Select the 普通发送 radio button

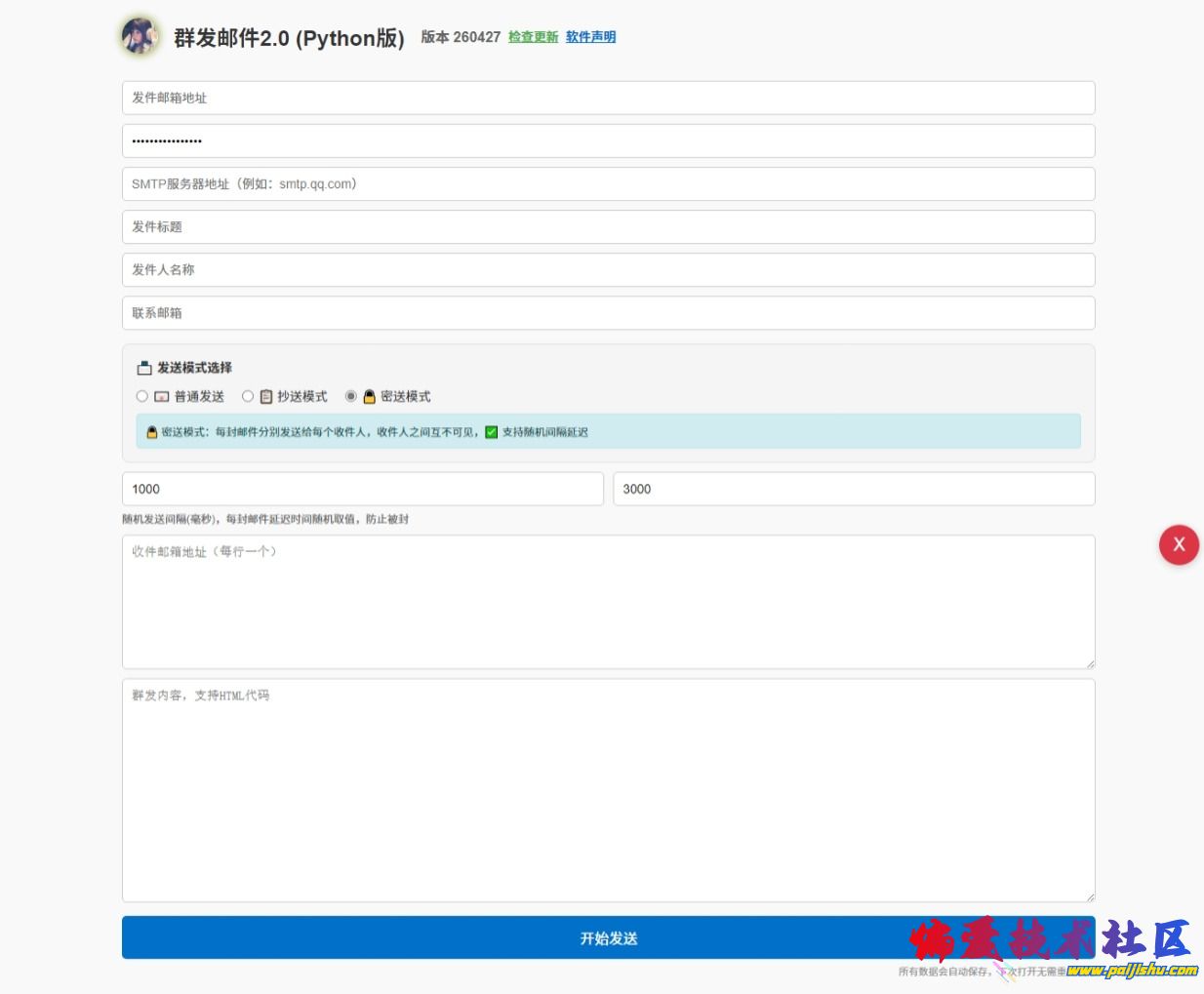[x=142, y=396]
